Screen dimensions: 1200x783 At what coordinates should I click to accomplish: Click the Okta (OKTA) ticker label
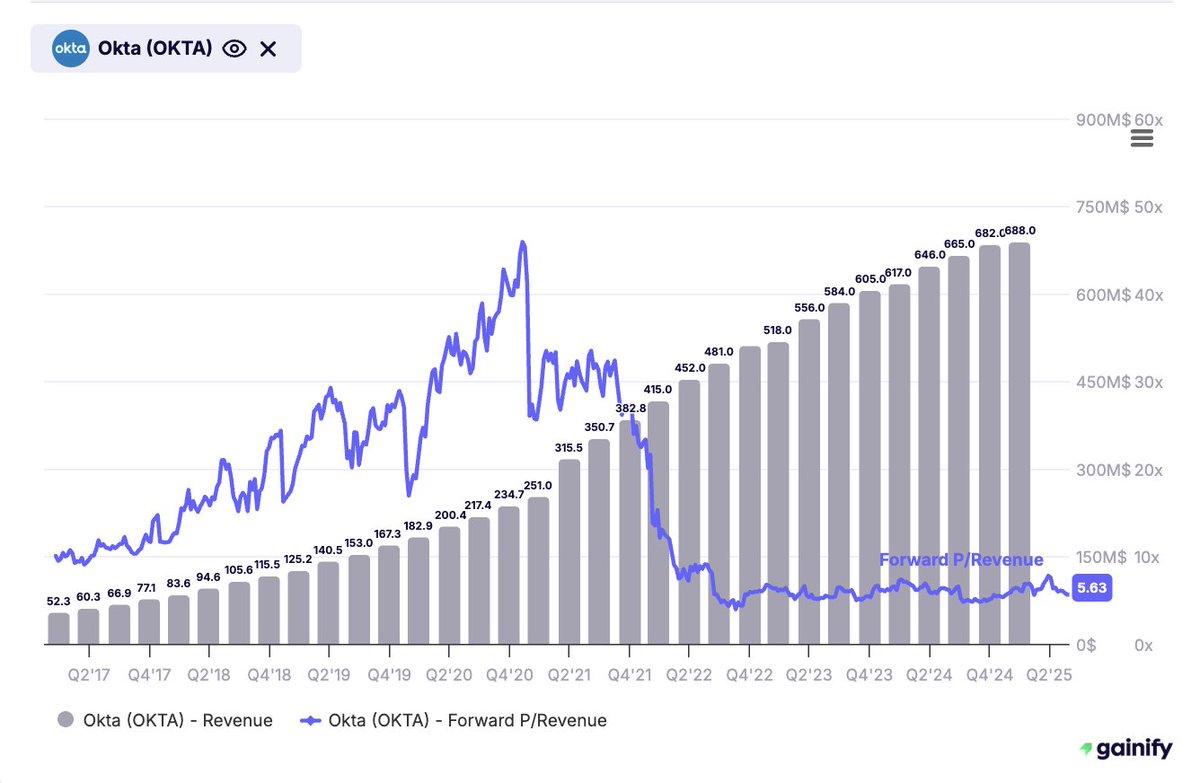click(x=155, y=48)
